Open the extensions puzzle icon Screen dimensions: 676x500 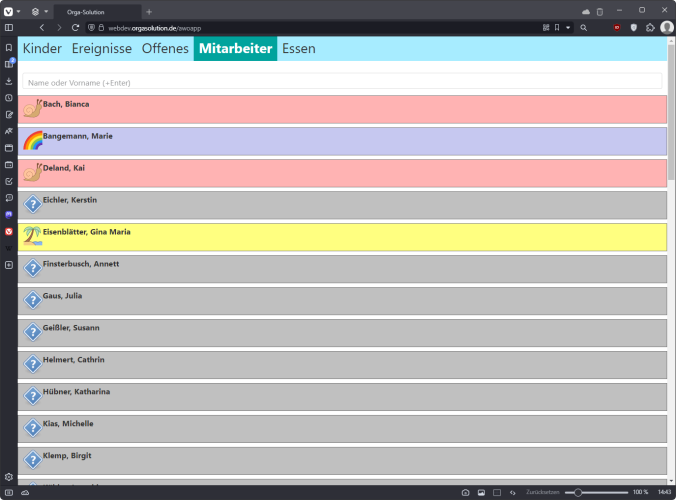click(x=650, y=28)
